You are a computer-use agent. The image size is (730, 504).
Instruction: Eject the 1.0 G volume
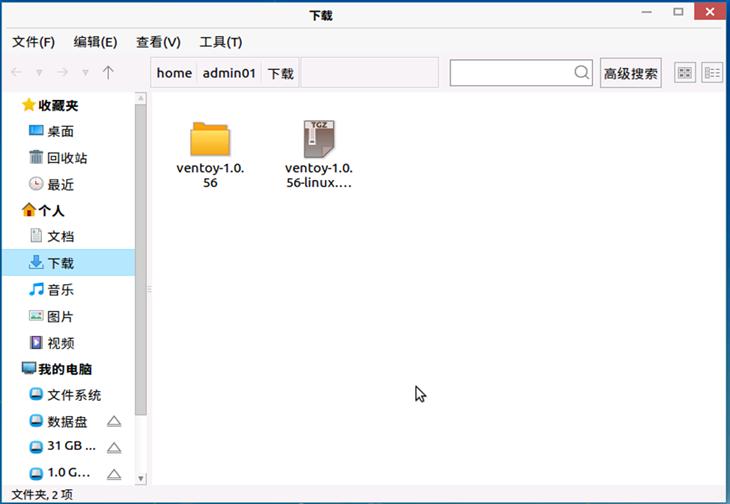click(x=114, y=474)
